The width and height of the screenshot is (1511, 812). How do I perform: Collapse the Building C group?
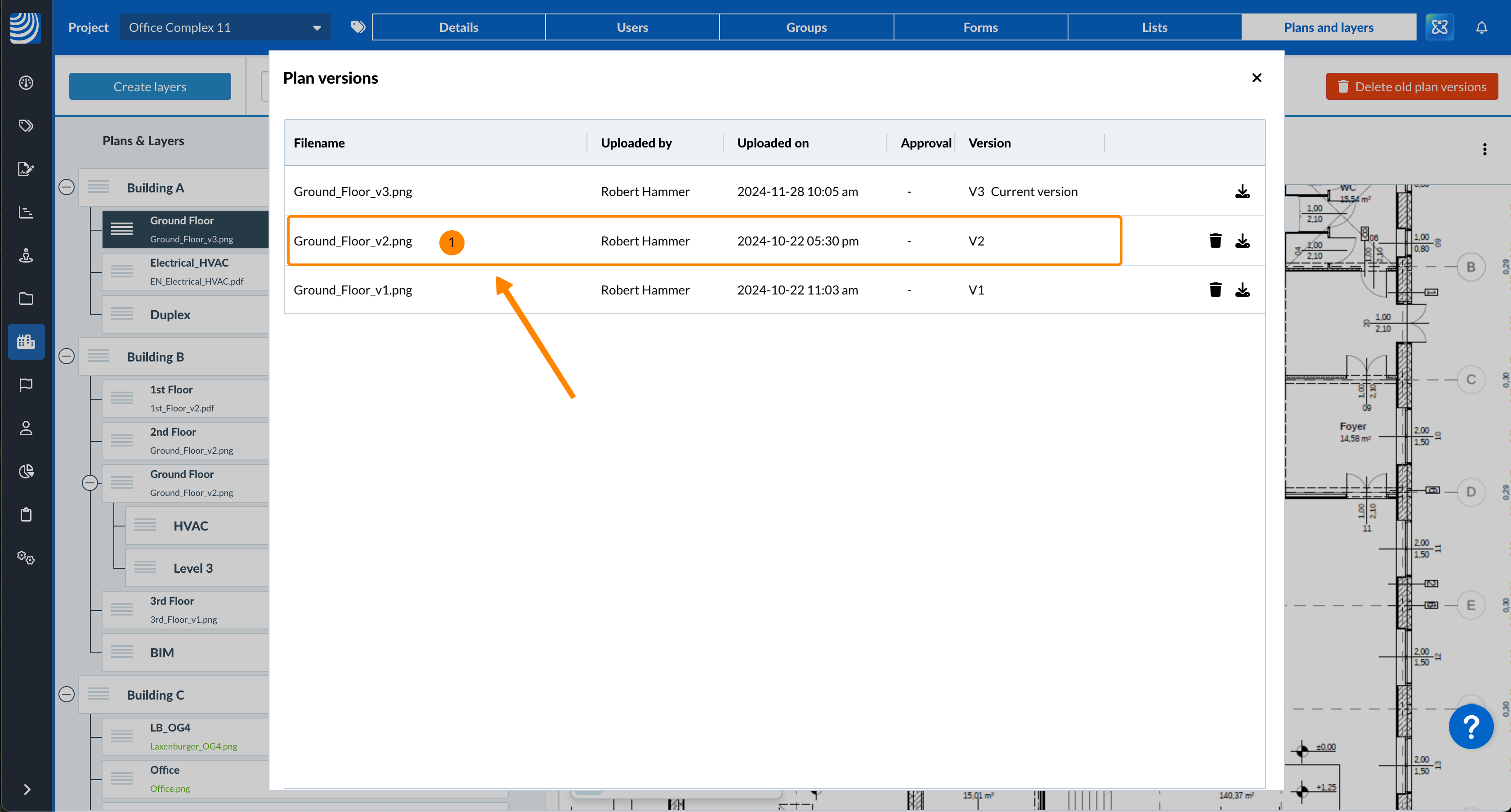pos(67,694)
